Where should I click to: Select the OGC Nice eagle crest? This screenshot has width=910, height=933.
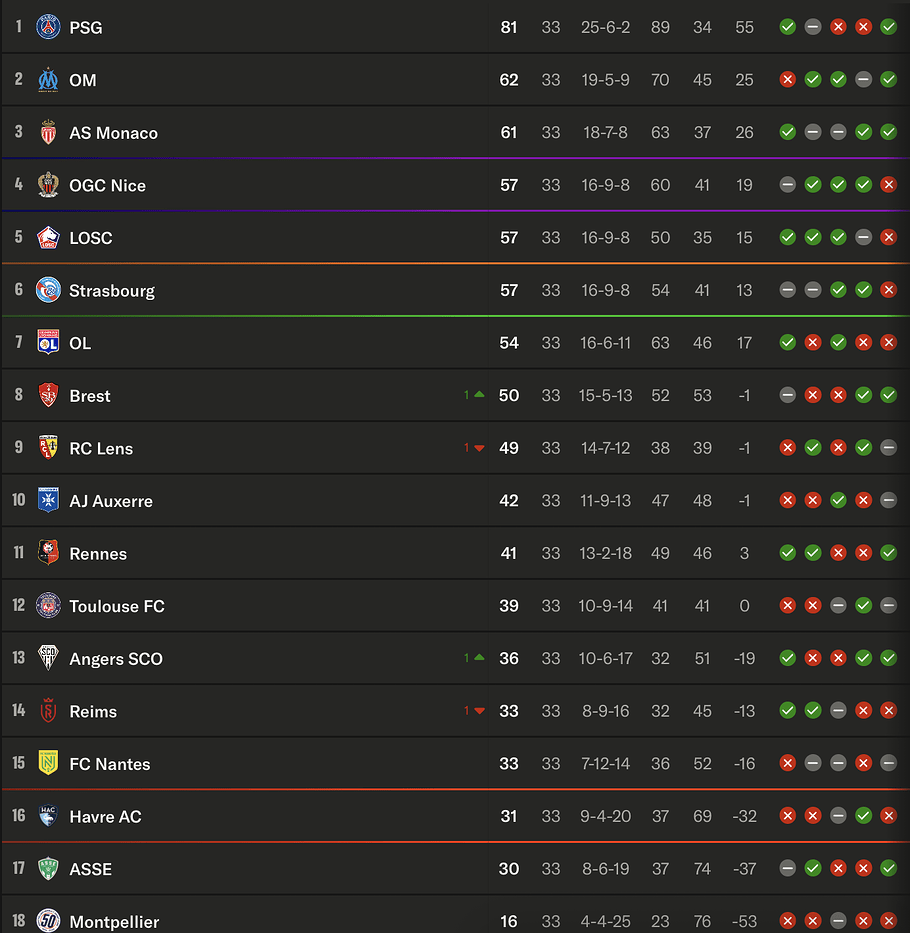(48, 185)
